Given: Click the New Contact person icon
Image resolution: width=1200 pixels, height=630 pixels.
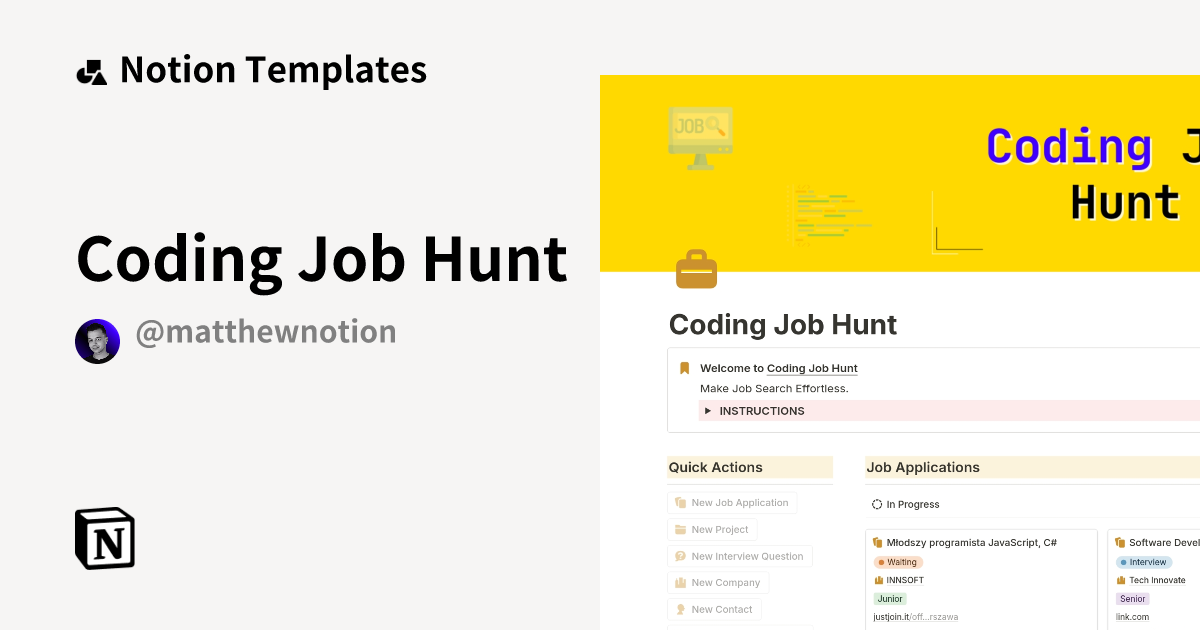Looking at the screenshot, I should 679,609.
